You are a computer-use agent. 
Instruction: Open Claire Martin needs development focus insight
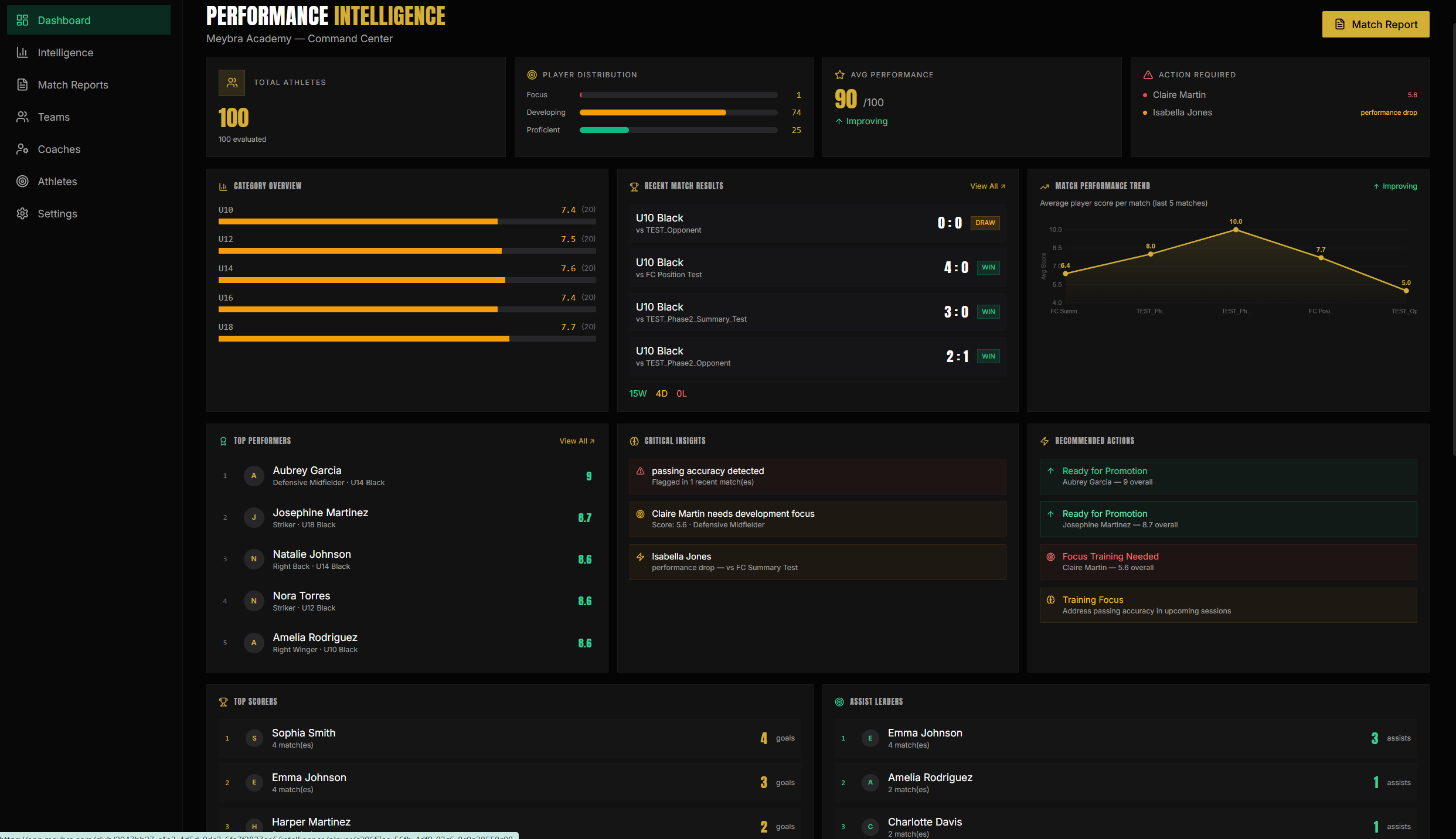[818, 519]
